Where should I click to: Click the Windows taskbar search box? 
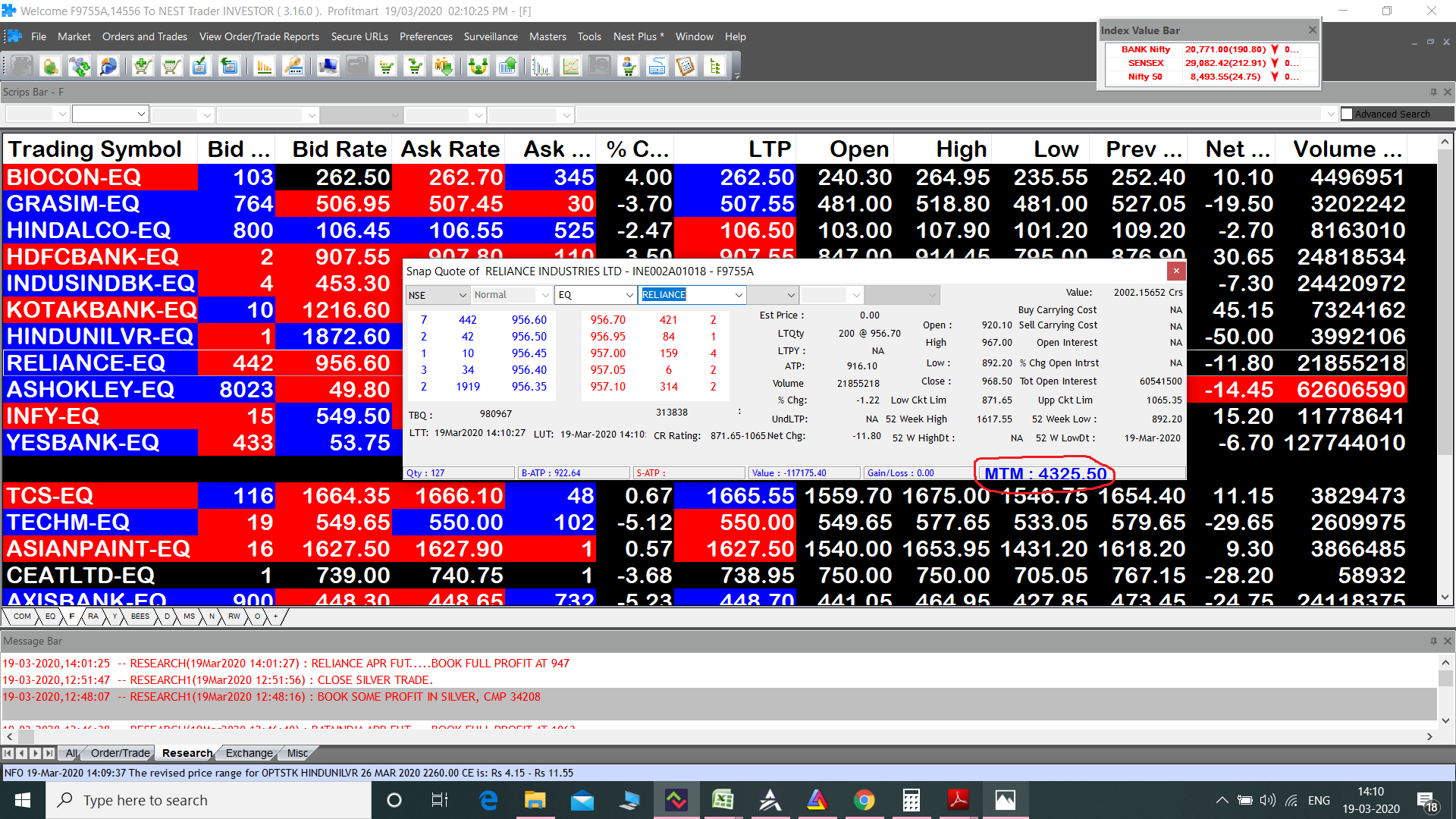click(209, 800)
